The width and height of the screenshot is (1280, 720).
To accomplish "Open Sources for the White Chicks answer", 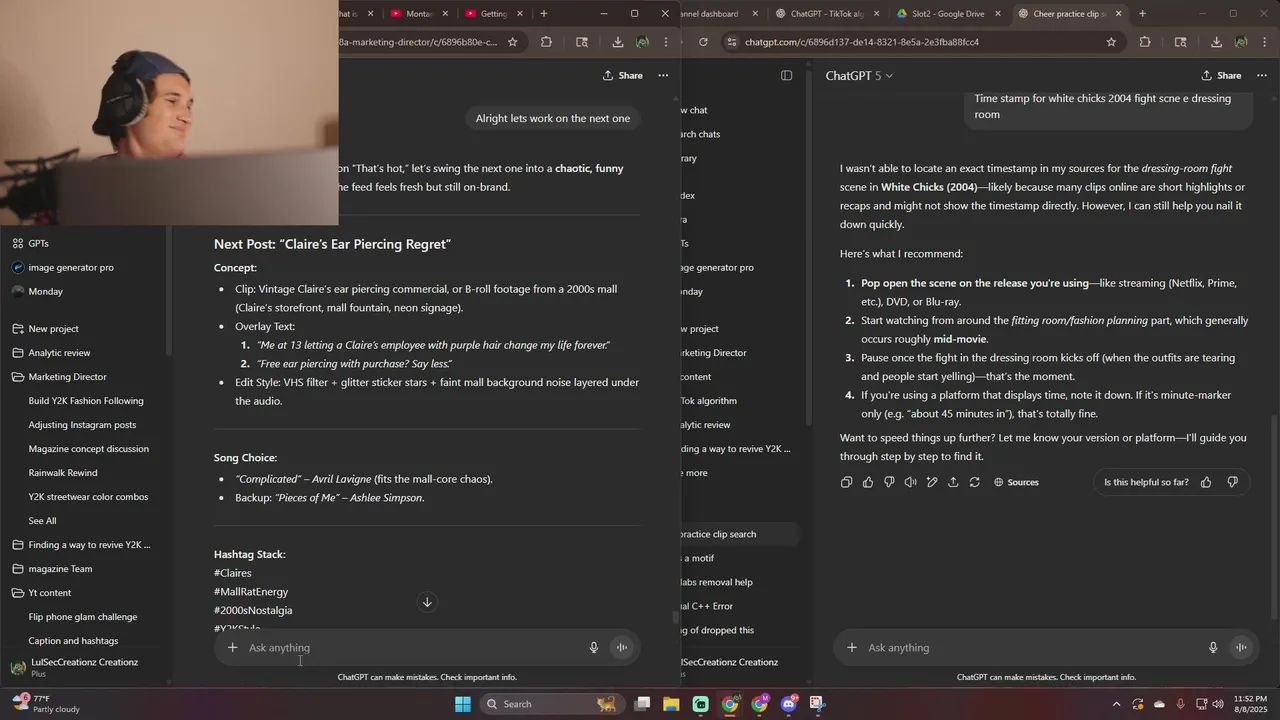I will point(1016,482).
